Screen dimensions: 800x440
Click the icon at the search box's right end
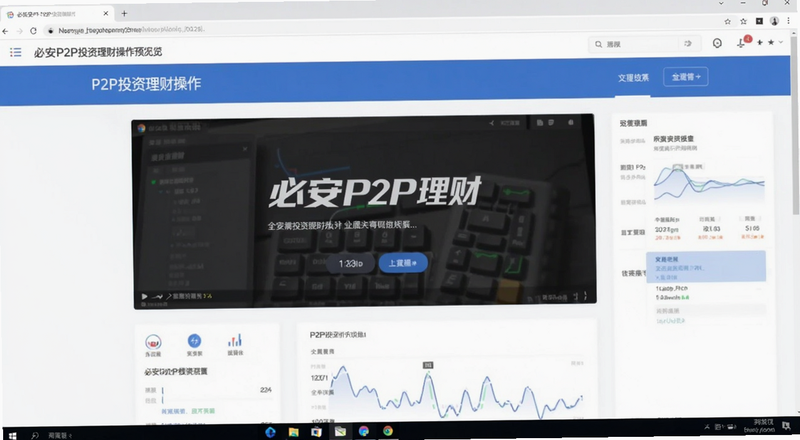[688, 44]
